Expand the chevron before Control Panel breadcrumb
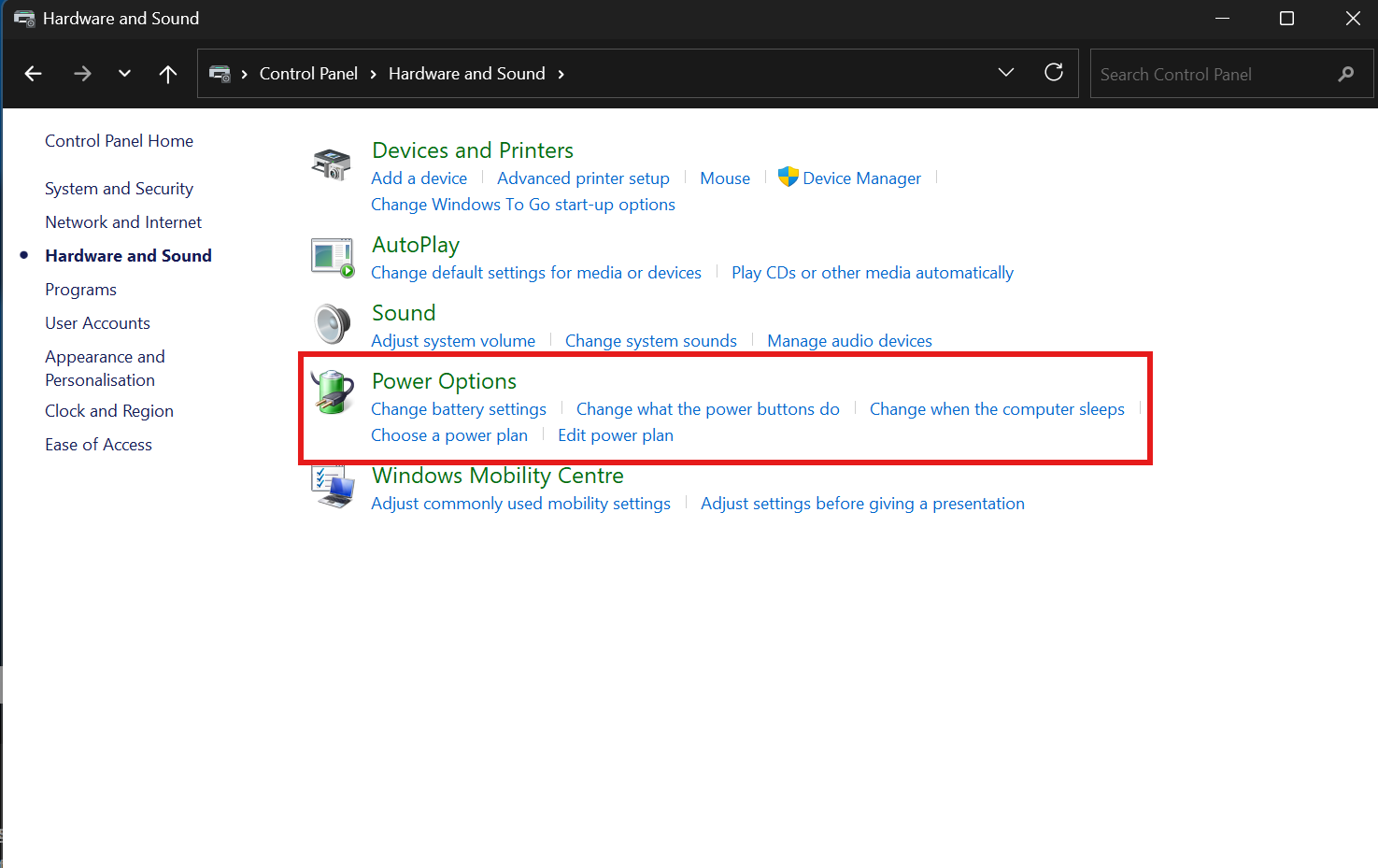This screenshot has width=1378, height=868. (x=245, y=75)
